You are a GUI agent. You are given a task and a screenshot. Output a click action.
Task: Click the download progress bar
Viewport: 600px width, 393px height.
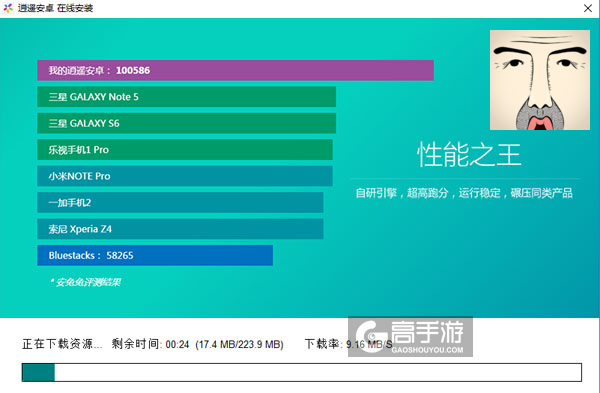302,372
